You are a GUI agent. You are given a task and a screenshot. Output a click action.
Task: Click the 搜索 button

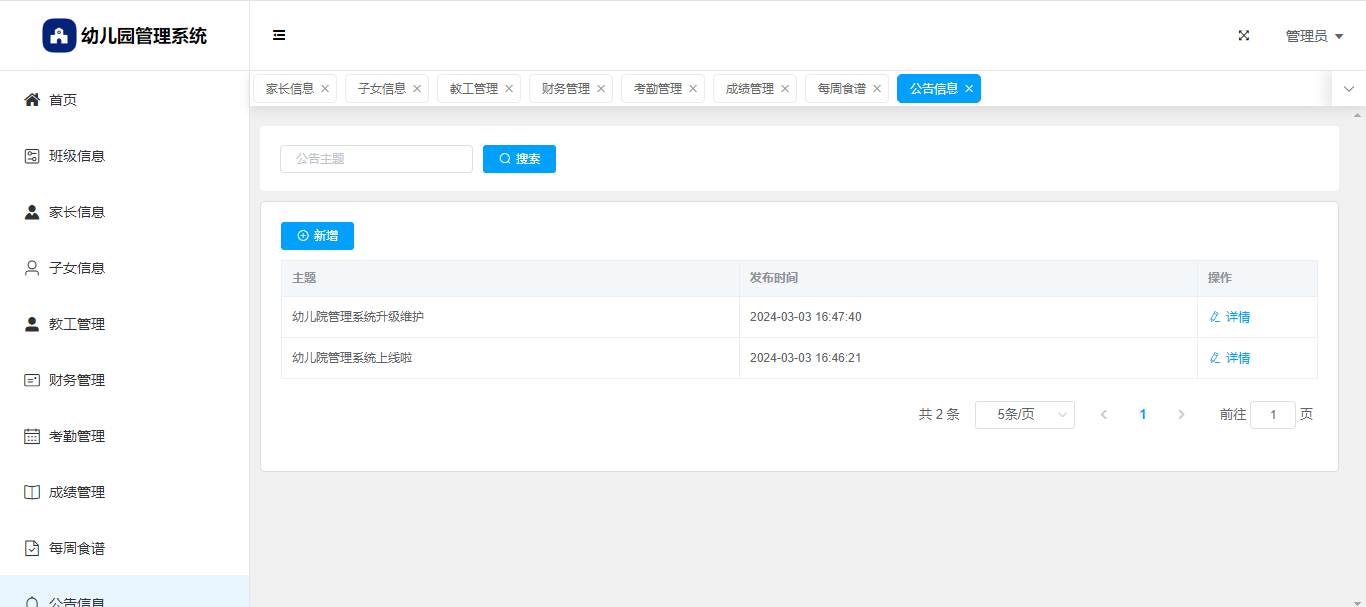pyautogui.click(x=519, y=159)
